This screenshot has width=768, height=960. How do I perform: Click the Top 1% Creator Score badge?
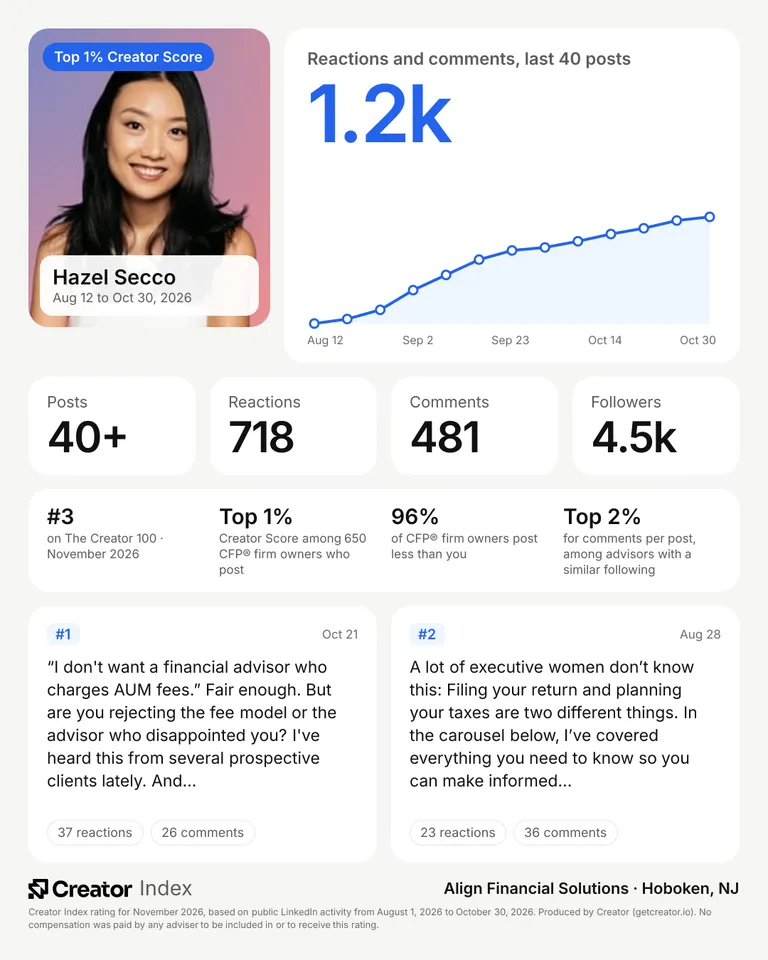point(128,57)
